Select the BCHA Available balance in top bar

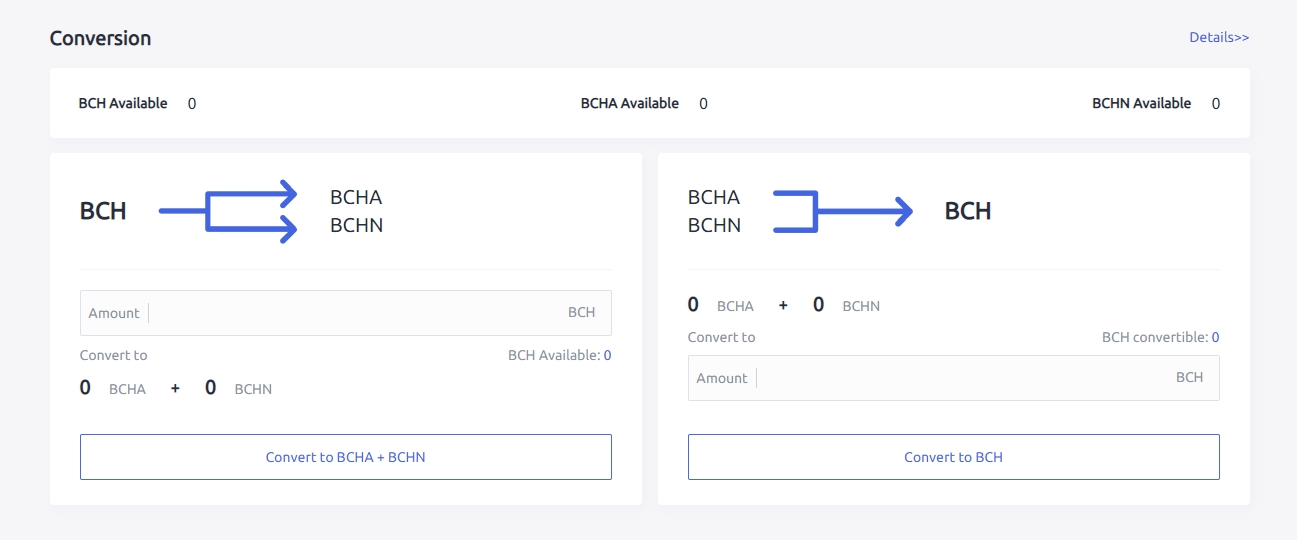pos(703,103)
